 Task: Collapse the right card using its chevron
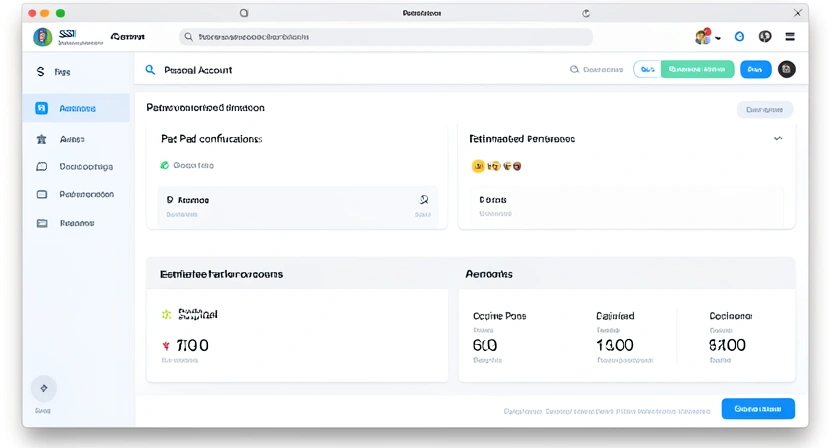pos(778,139)
